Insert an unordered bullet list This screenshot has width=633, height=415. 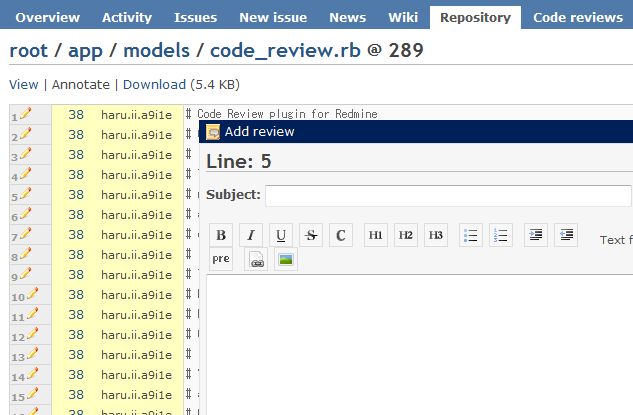click(471, 235)
